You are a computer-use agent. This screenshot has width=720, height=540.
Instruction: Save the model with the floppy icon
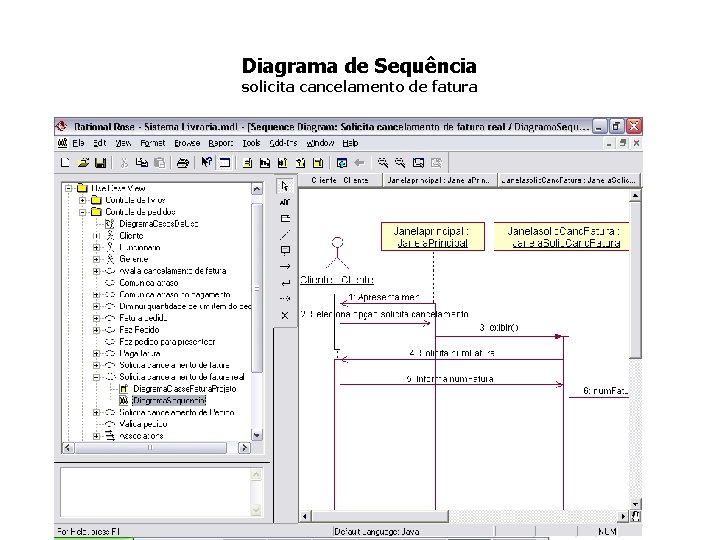click(x=100, y=162)
